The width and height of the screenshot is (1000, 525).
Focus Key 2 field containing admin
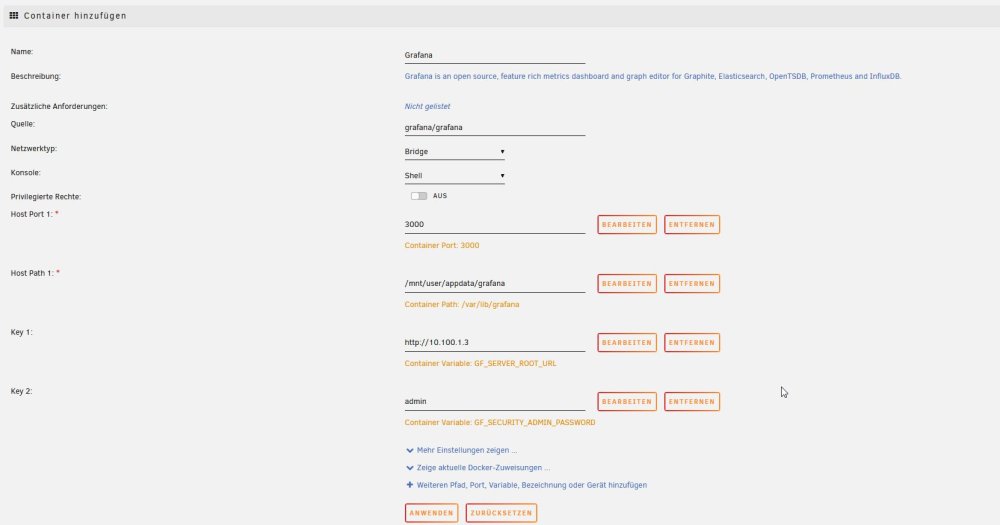(494, 401)
